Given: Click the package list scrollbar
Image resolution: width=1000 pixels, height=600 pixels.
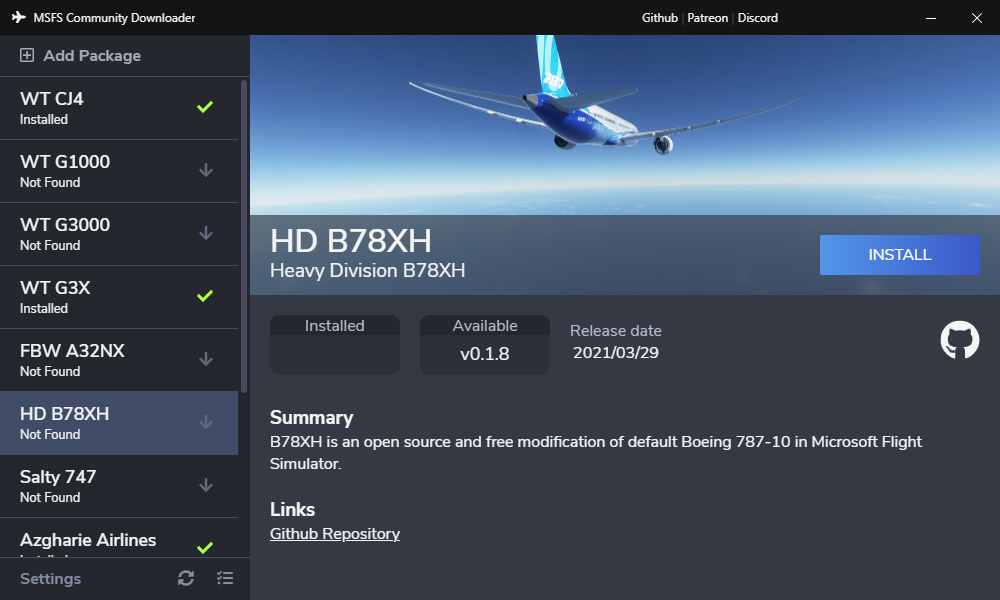Looking at the screenshot, I should click(244, 236).
